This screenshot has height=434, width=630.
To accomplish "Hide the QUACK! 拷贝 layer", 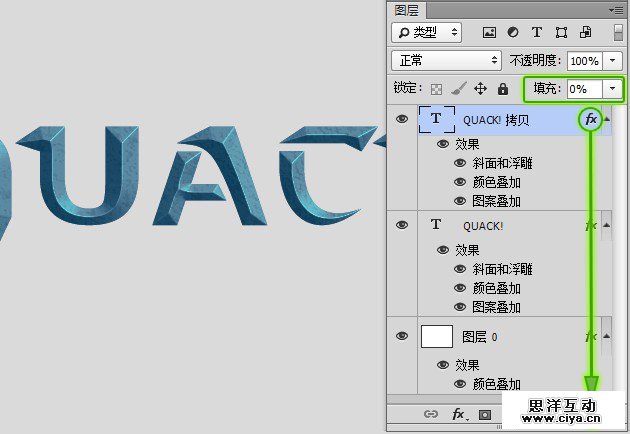I will [x=402, y=119].
